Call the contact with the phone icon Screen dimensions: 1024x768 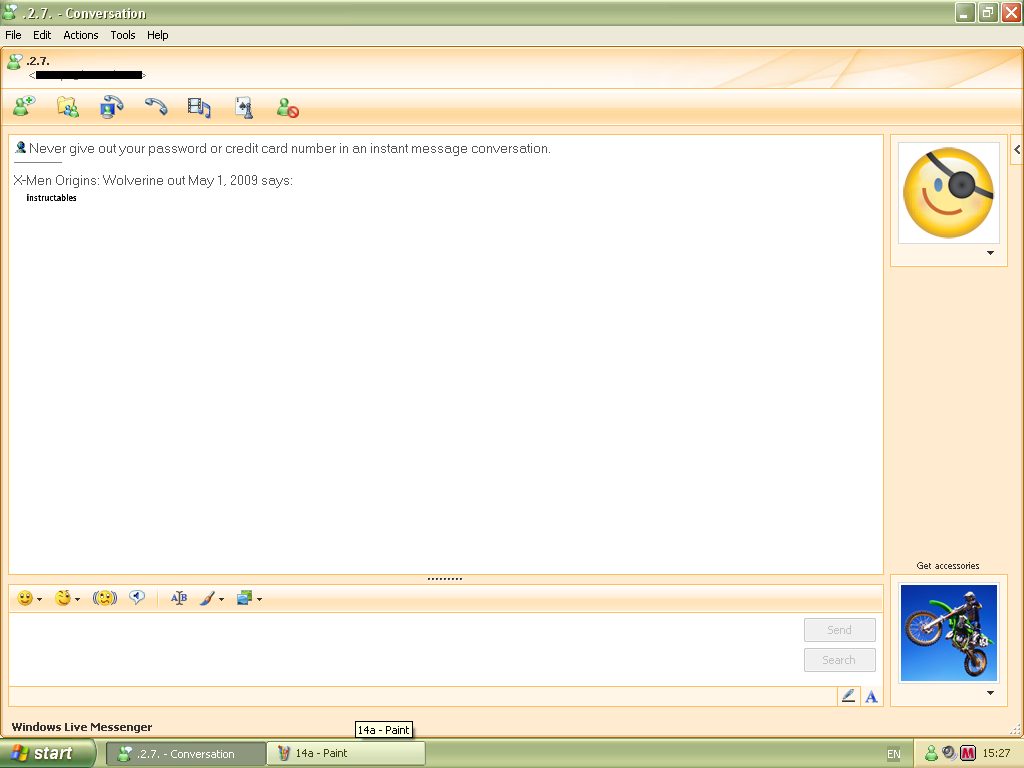point(155,106)
